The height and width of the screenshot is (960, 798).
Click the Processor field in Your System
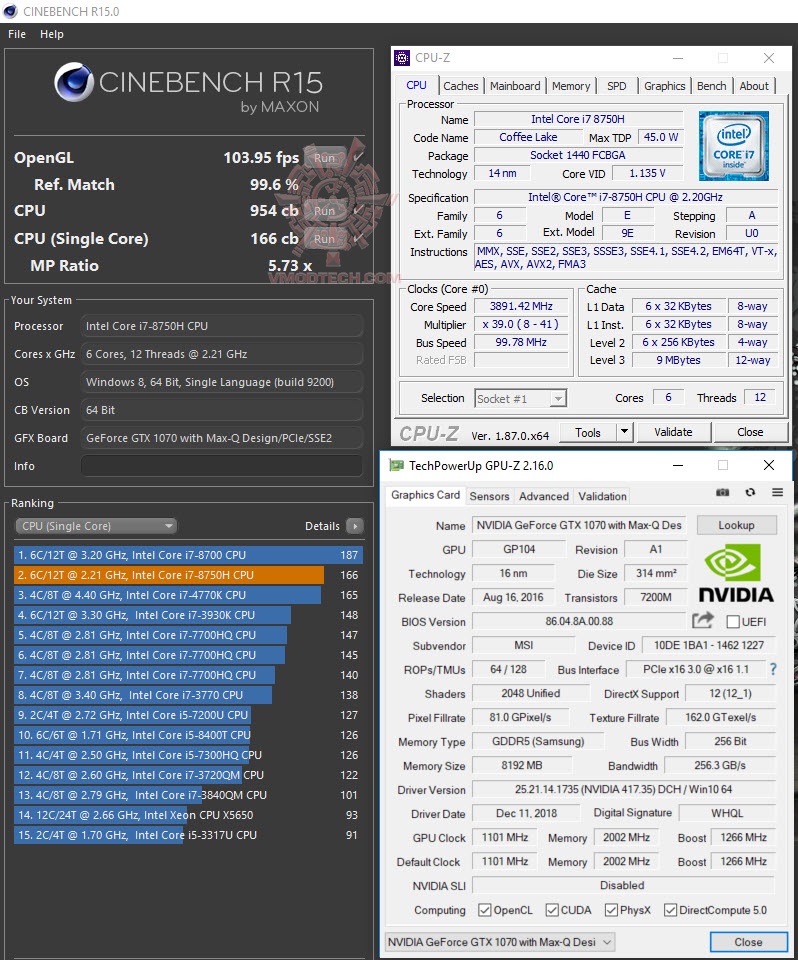coord(222,326)
